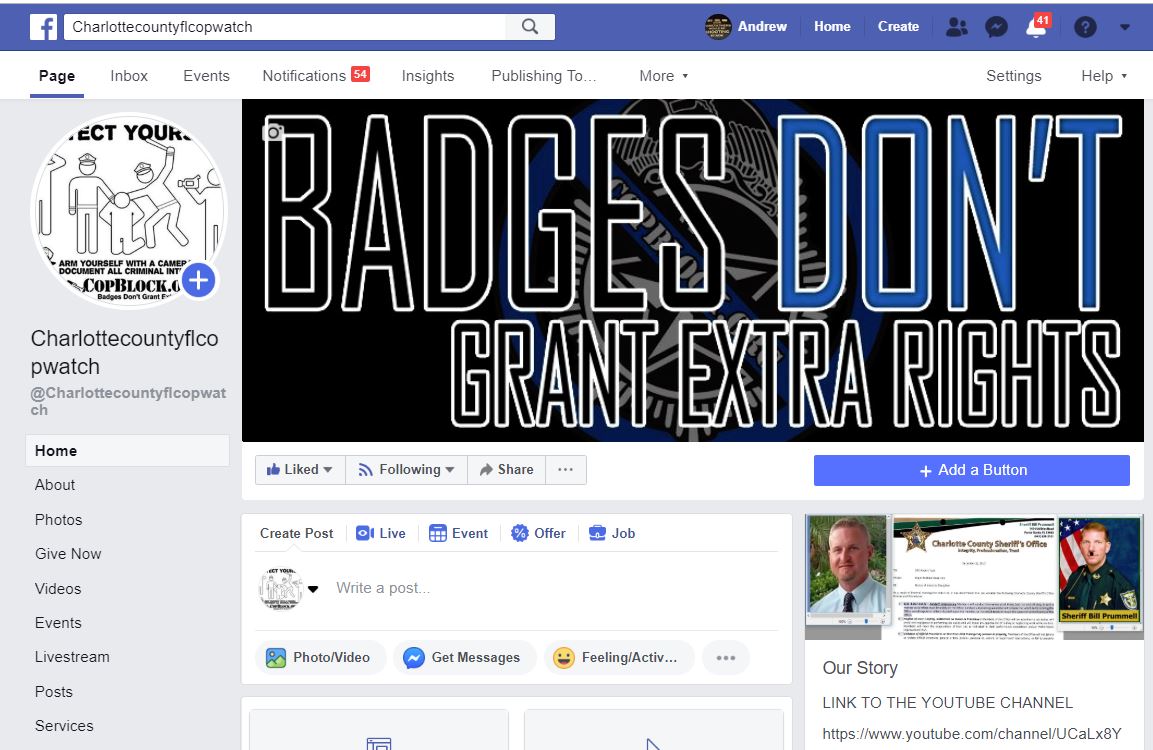The image size is (1153, 750).
Task: Open the Messenger icon in top bar
Action: pos(996,27)
